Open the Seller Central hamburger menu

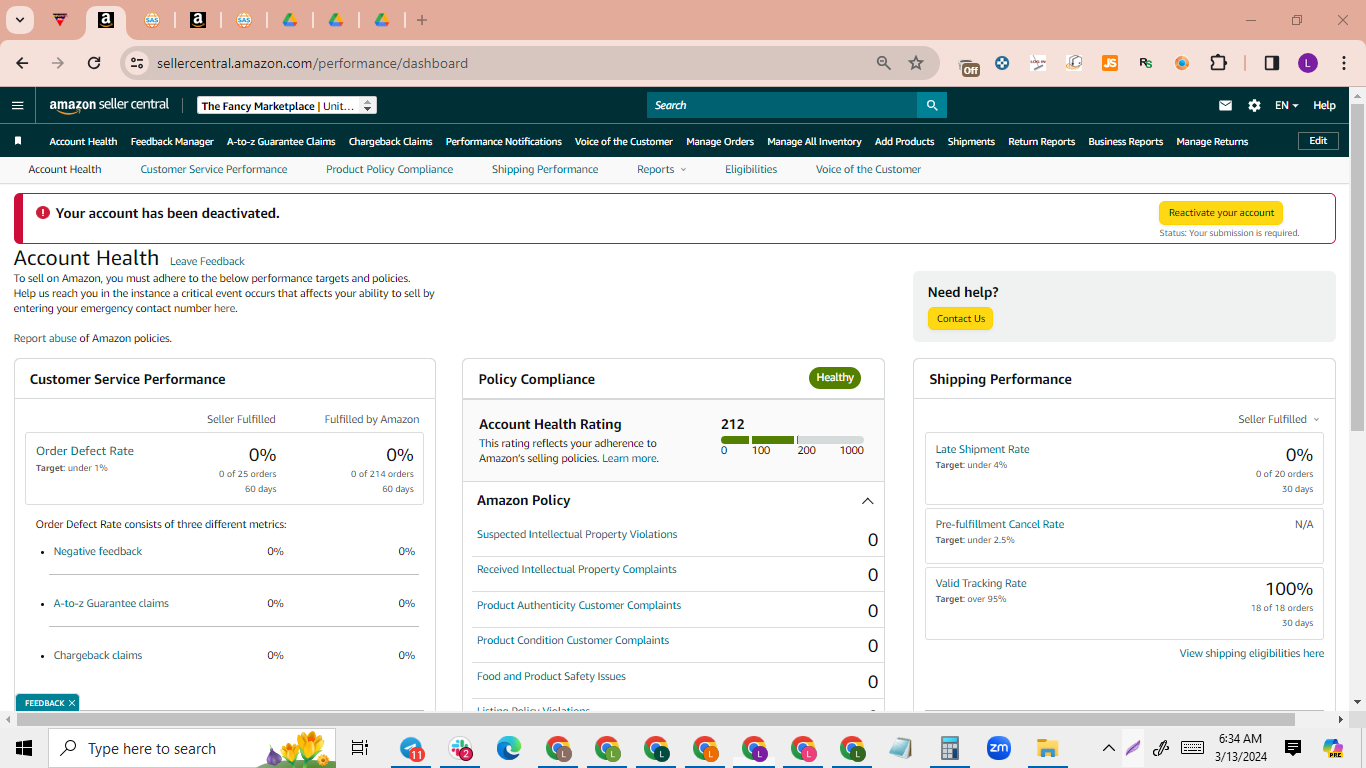point(17,105)
